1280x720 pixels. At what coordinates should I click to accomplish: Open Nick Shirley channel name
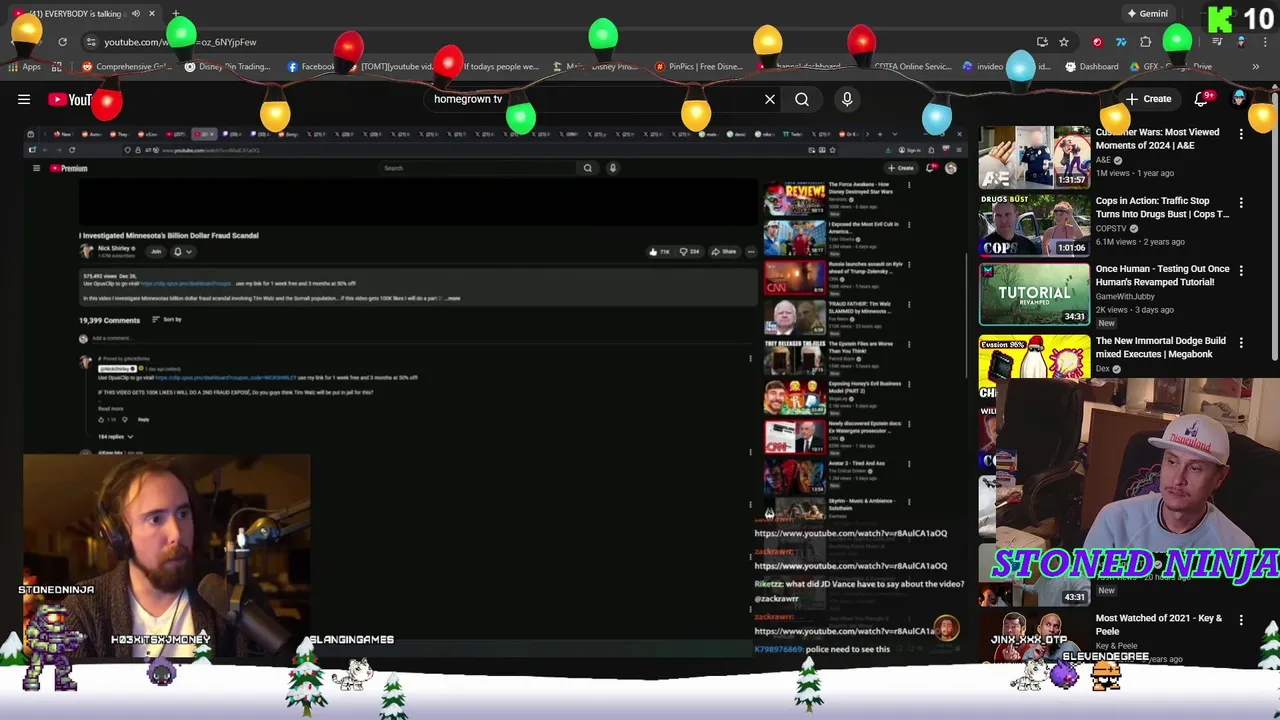pos(114,248)
